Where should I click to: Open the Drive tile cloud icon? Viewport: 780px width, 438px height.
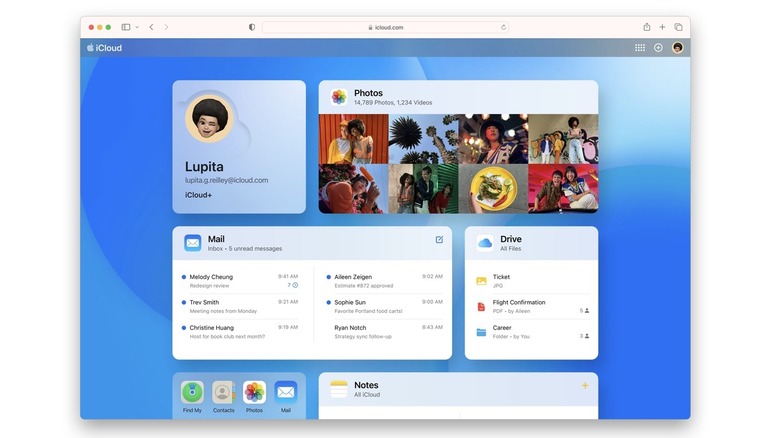click(485, 243)
